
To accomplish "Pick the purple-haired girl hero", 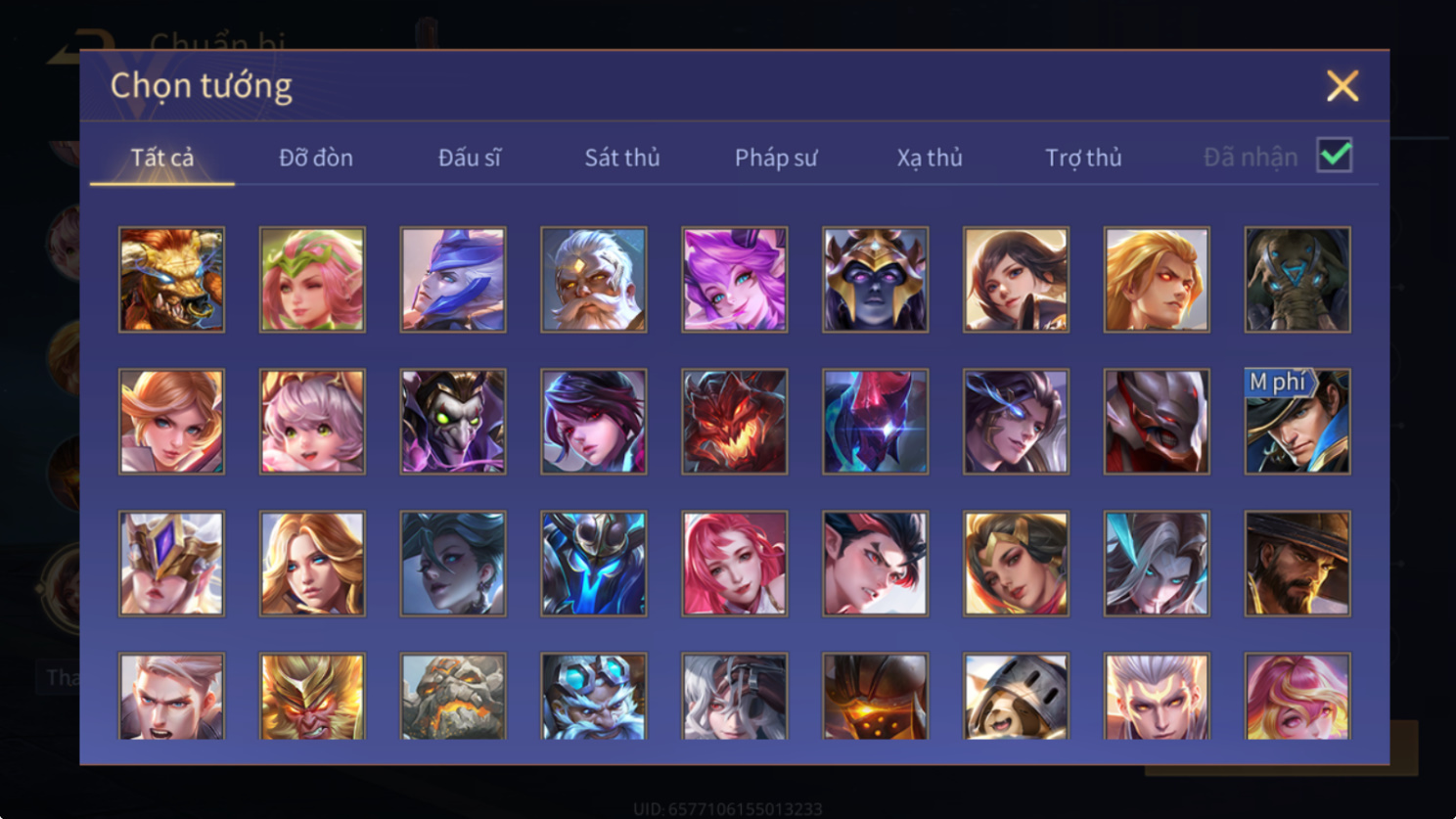I will coord(734,280).
